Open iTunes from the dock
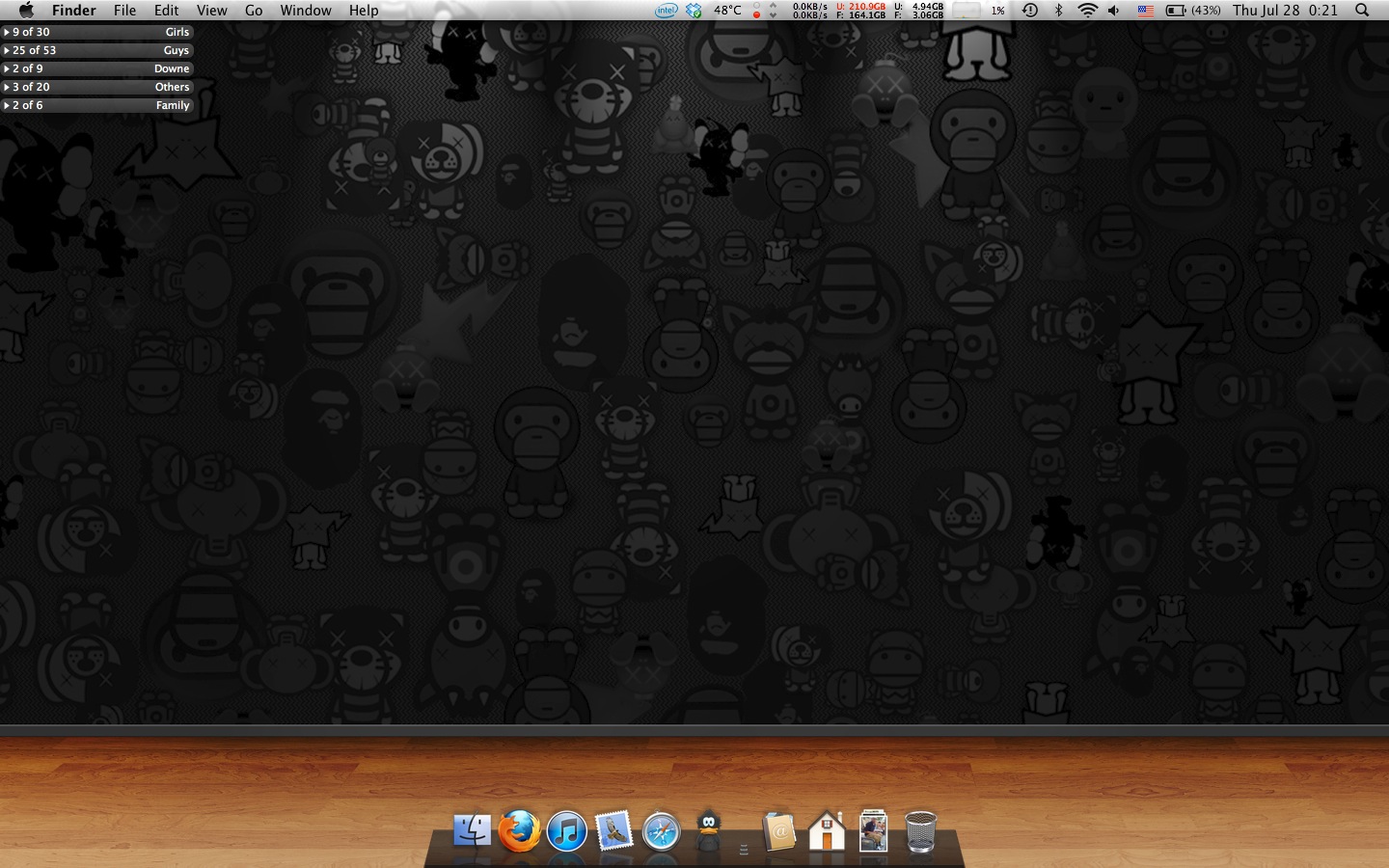Viewport: 1389px width, 868px height. 566,830
